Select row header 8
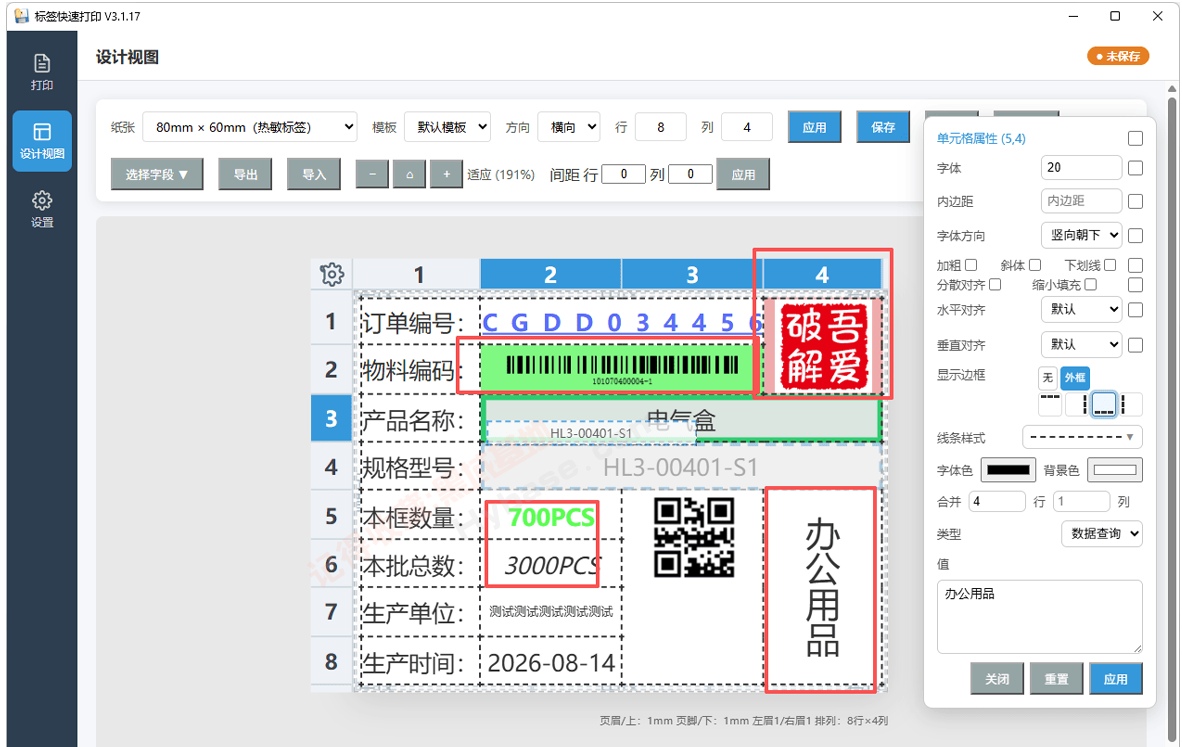This screenshot has width=1182, height=747. click(x=331, y=662)
